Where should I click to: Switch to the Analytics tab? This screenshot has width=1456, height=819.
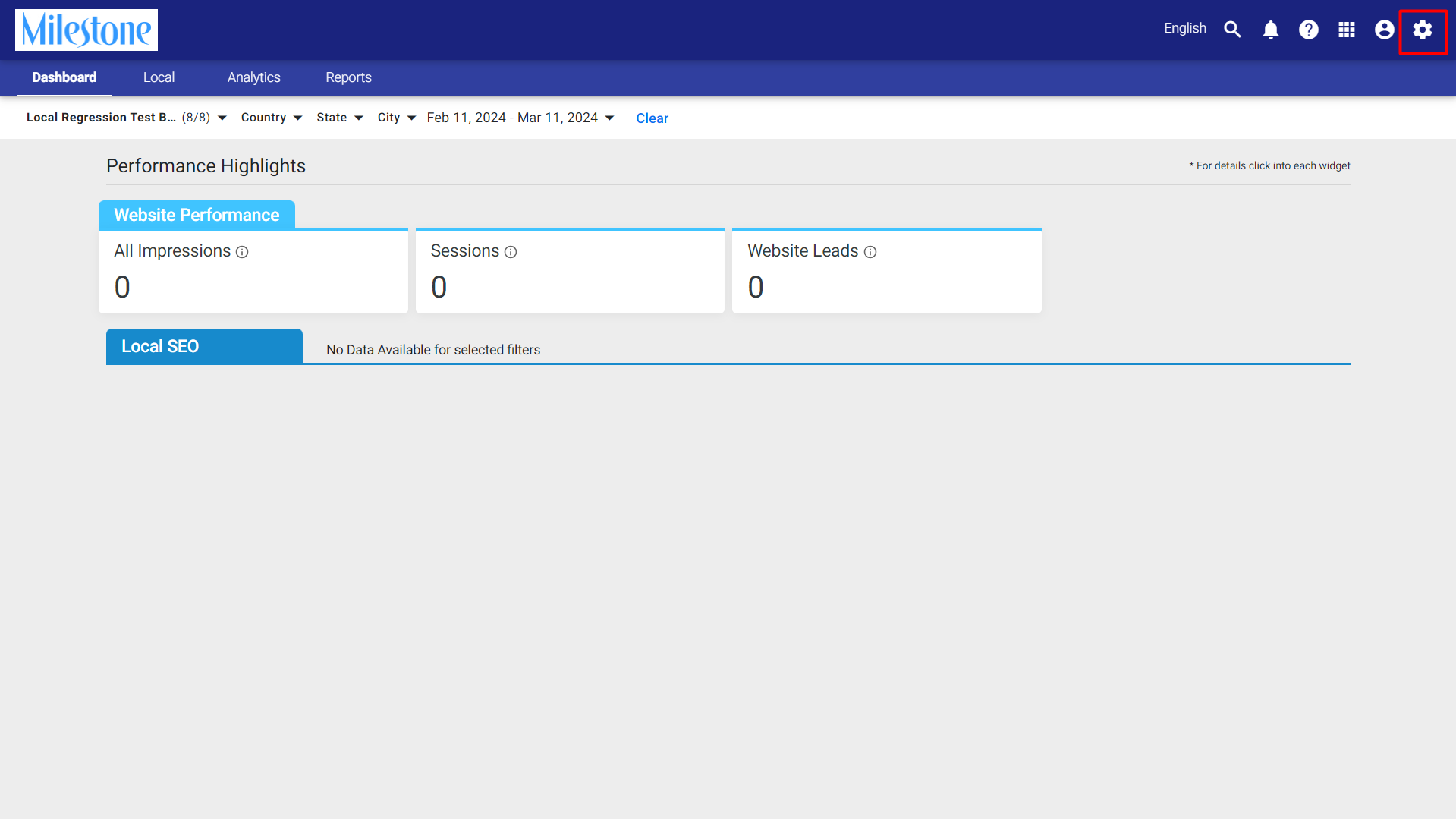(253, 77)
